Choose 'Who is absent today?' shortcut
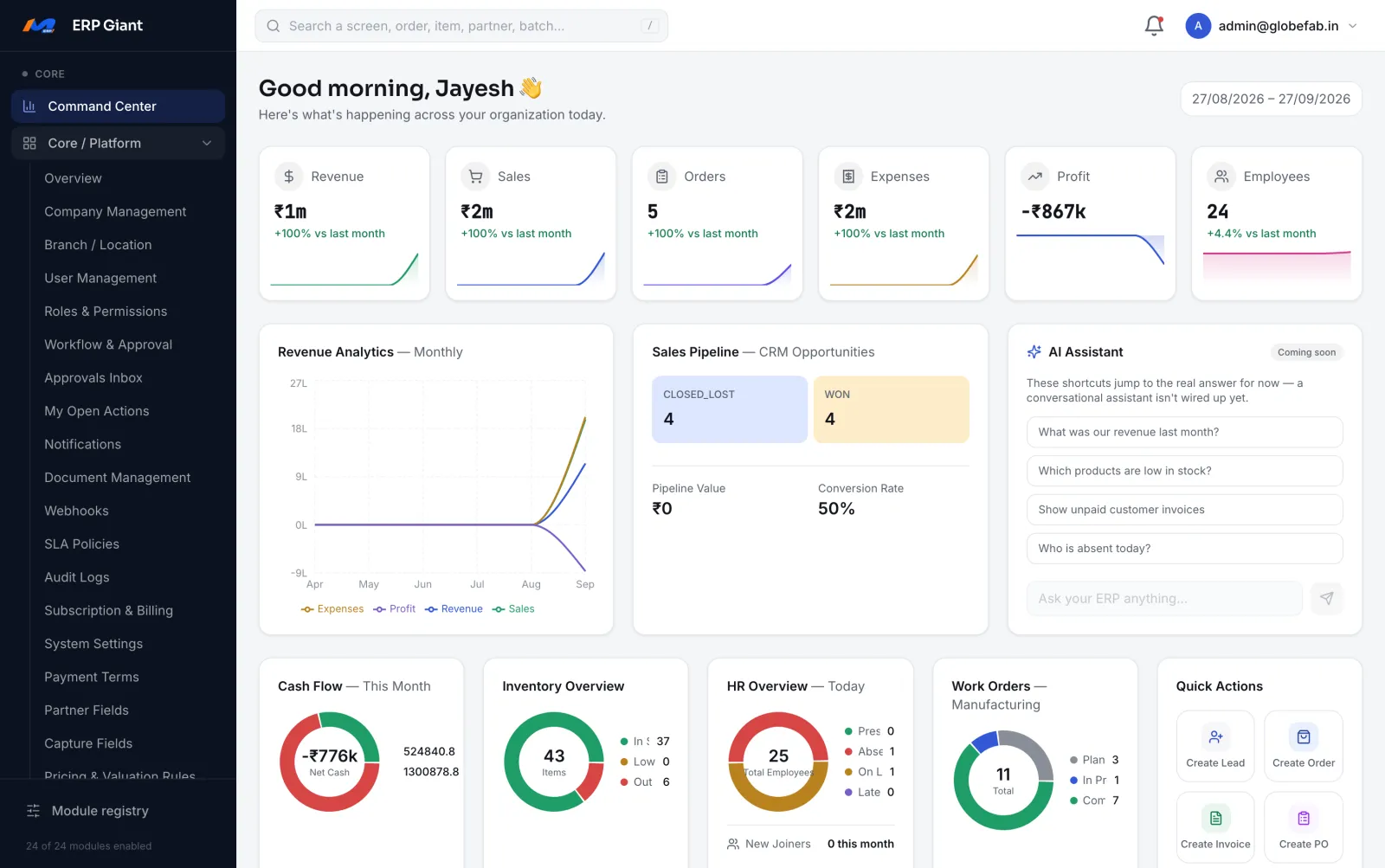The height and width of the screenshot is (868, 1385). pyautogui.click(x=1184, y=549)
